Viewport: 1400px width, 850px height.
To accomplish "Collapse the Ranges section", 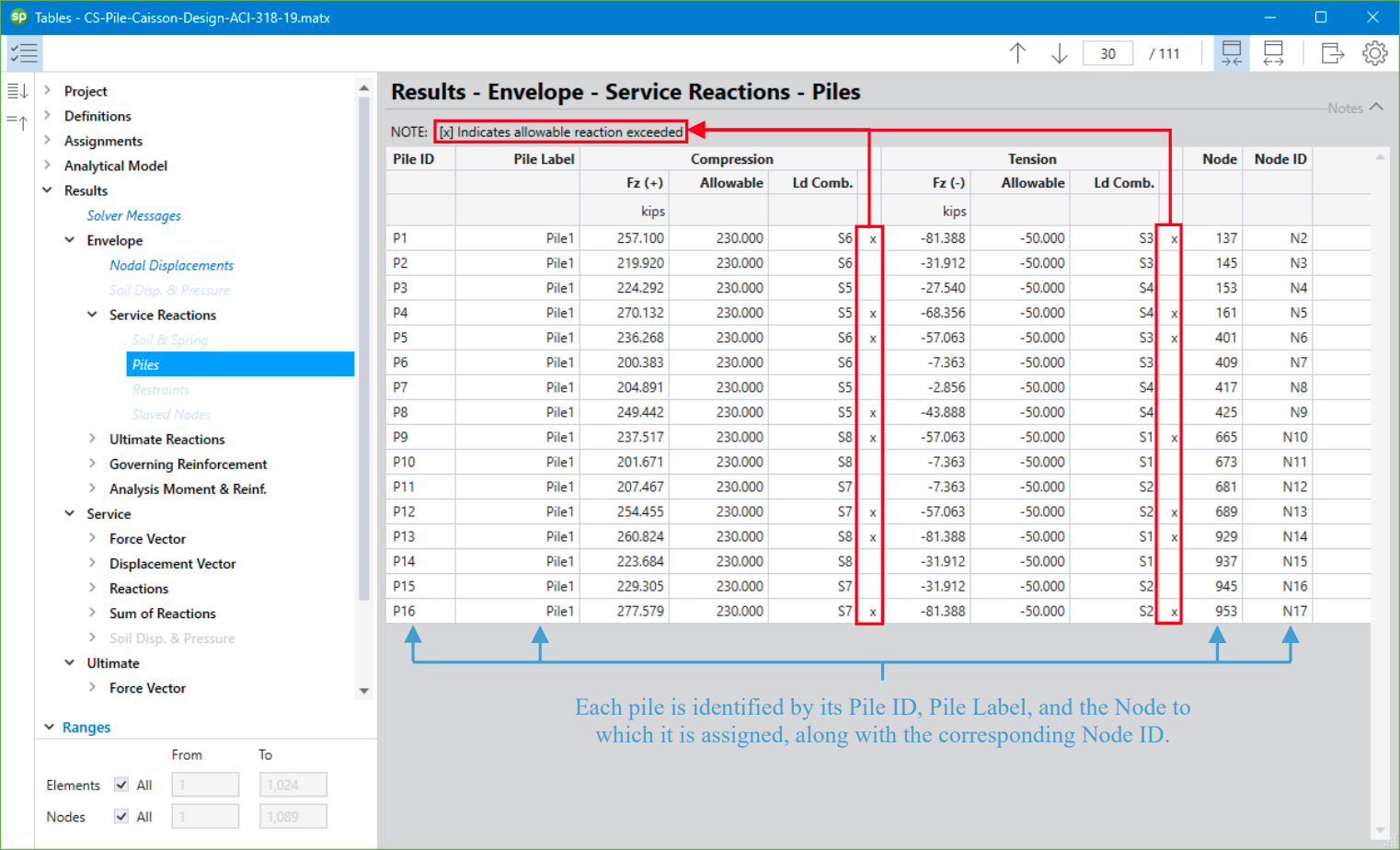I will 49,727.
